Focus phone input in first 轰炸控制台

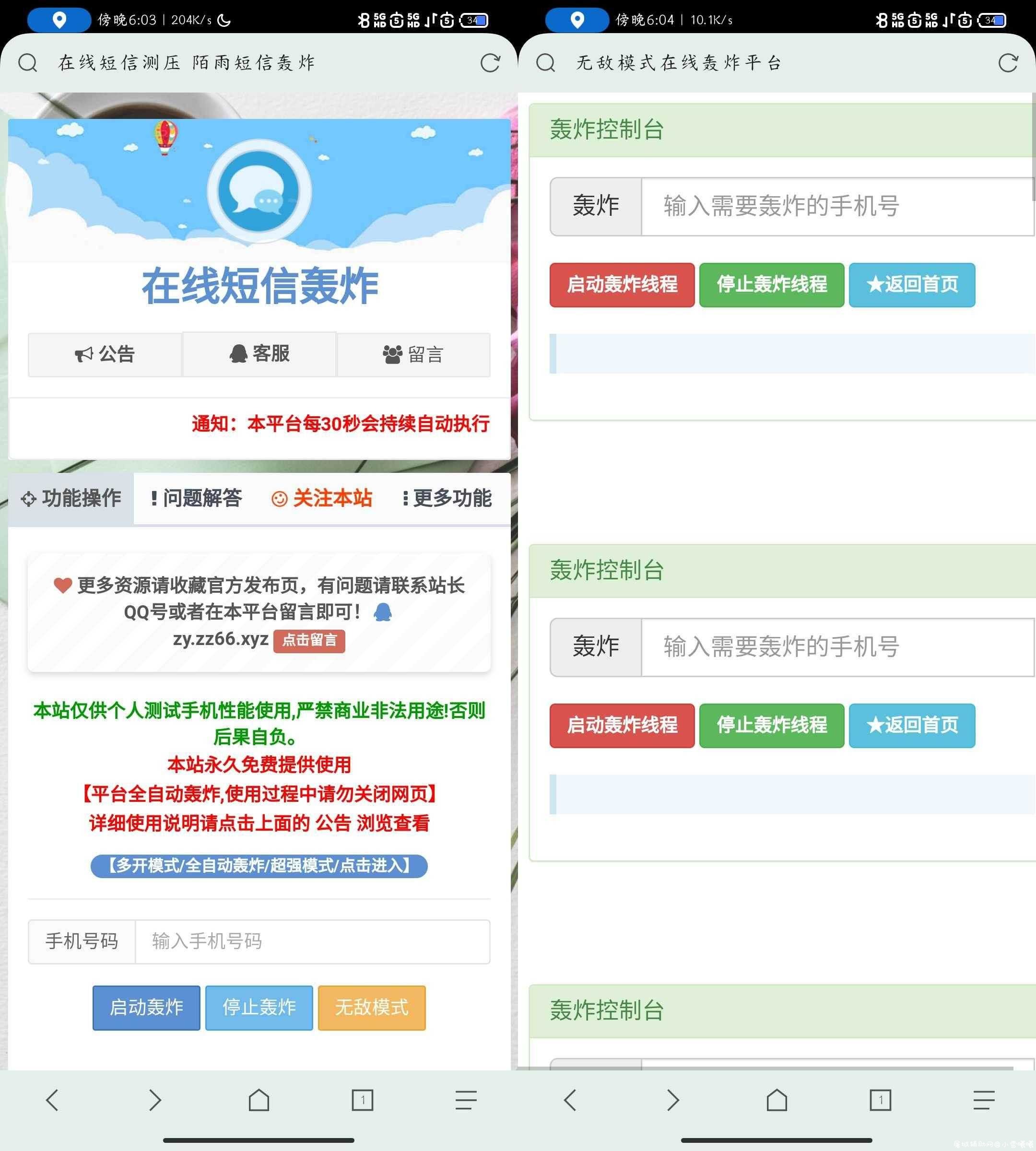point(838,206)
